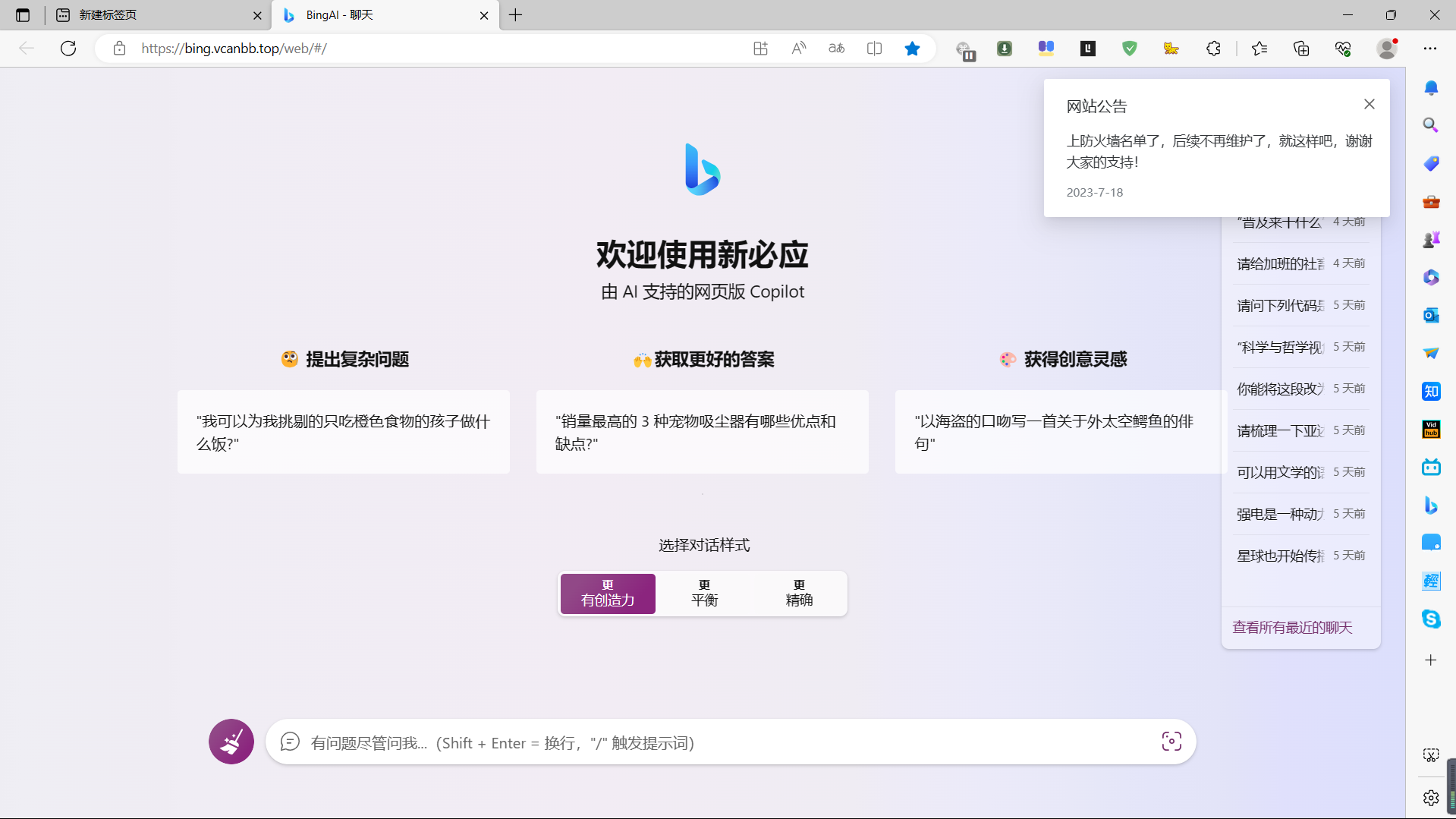Open recent chat 可以用文学的
Viewport: 1456px width, 819px height.
click(x=1300, y=472)
